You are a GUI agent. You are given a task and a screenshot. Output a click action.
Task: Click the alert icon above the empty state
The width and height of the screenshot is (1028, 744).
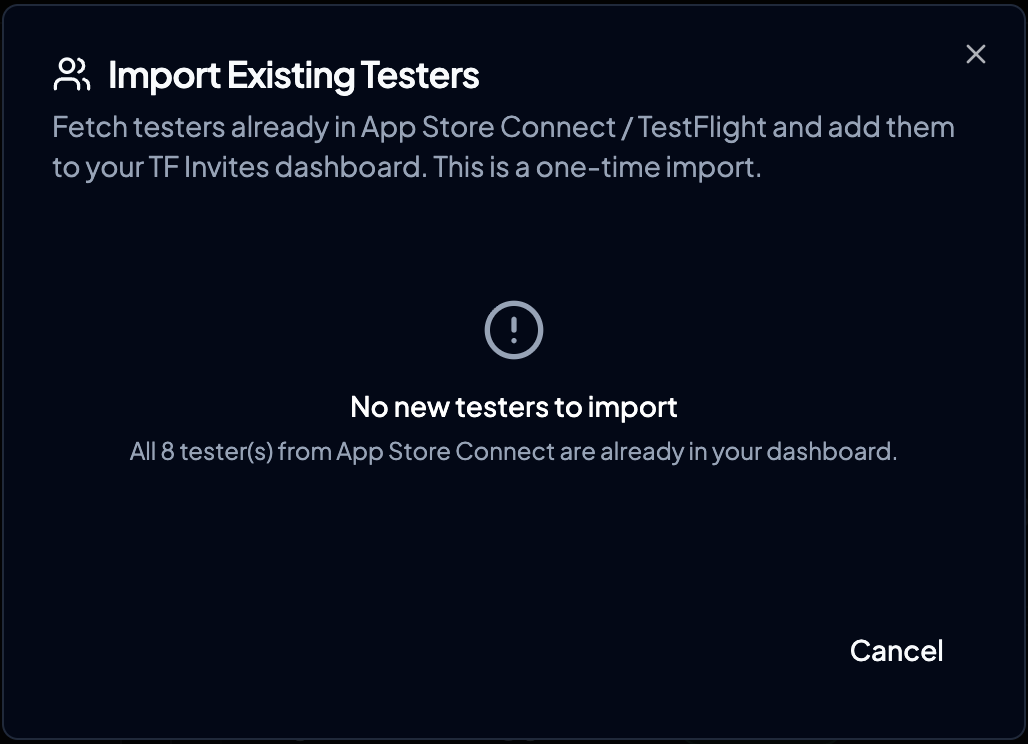click(513, 329)
